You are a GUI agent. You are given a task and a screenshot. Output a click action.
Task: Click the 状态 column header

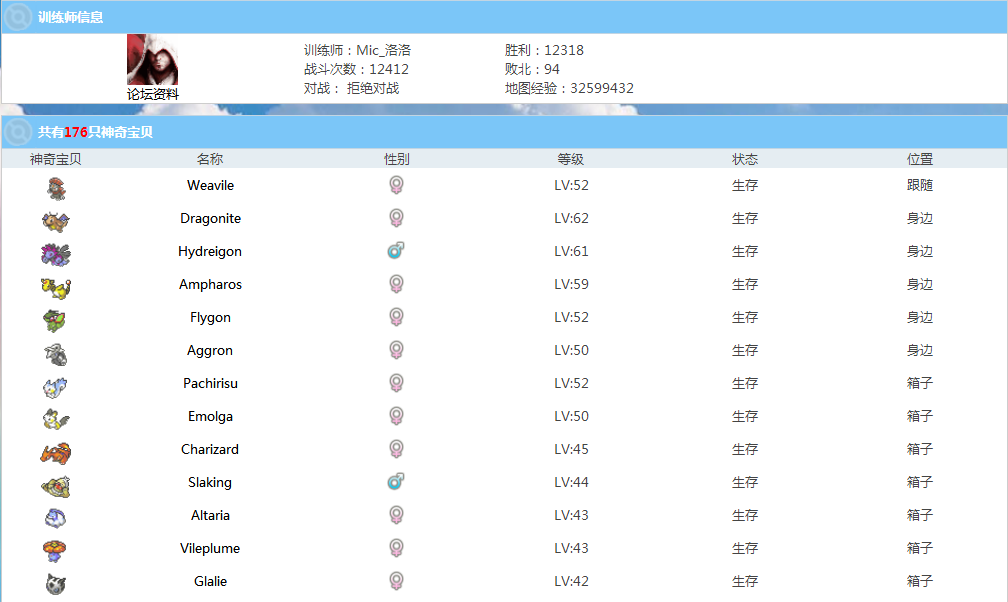pos(745,159)
